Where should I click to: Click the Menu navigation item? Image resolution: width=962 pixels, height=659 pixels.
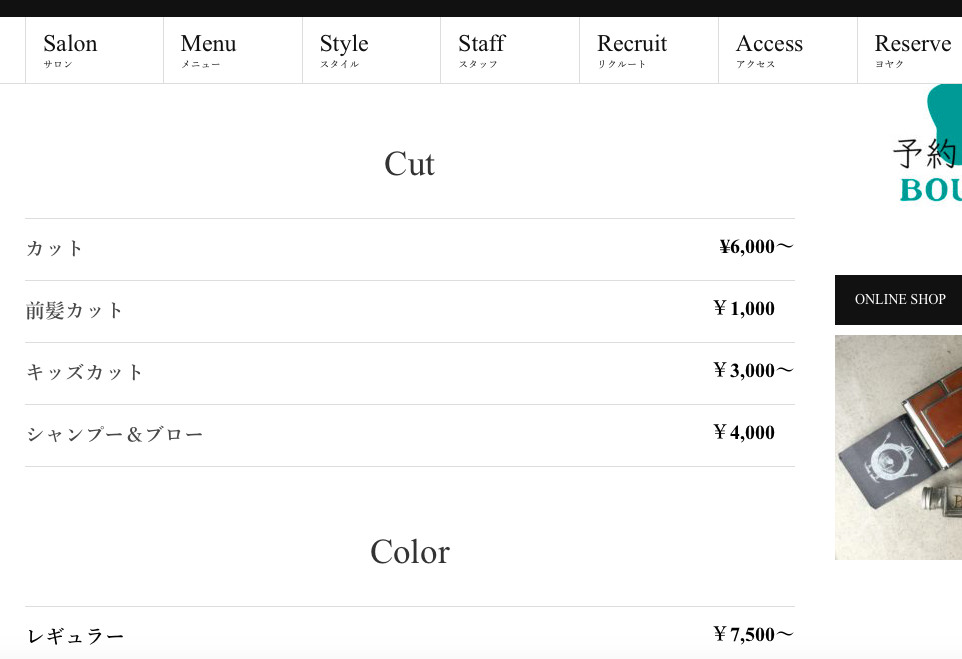(208, 50)
